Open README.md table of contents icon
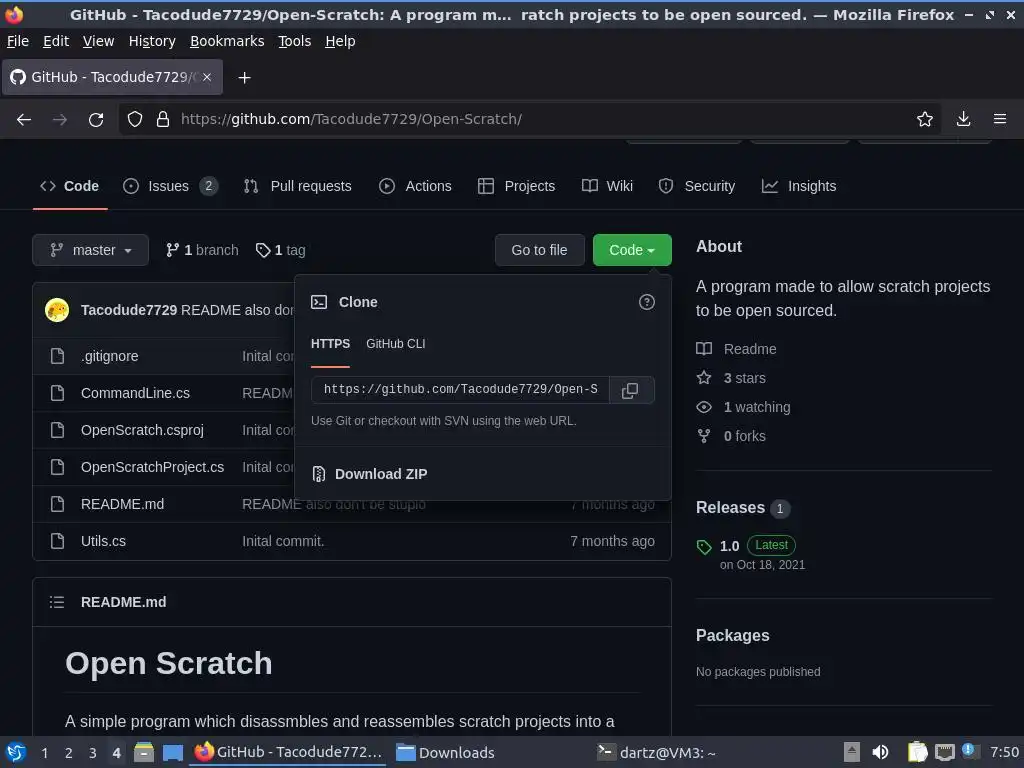1024x768 pixels. tap(57, 602)
